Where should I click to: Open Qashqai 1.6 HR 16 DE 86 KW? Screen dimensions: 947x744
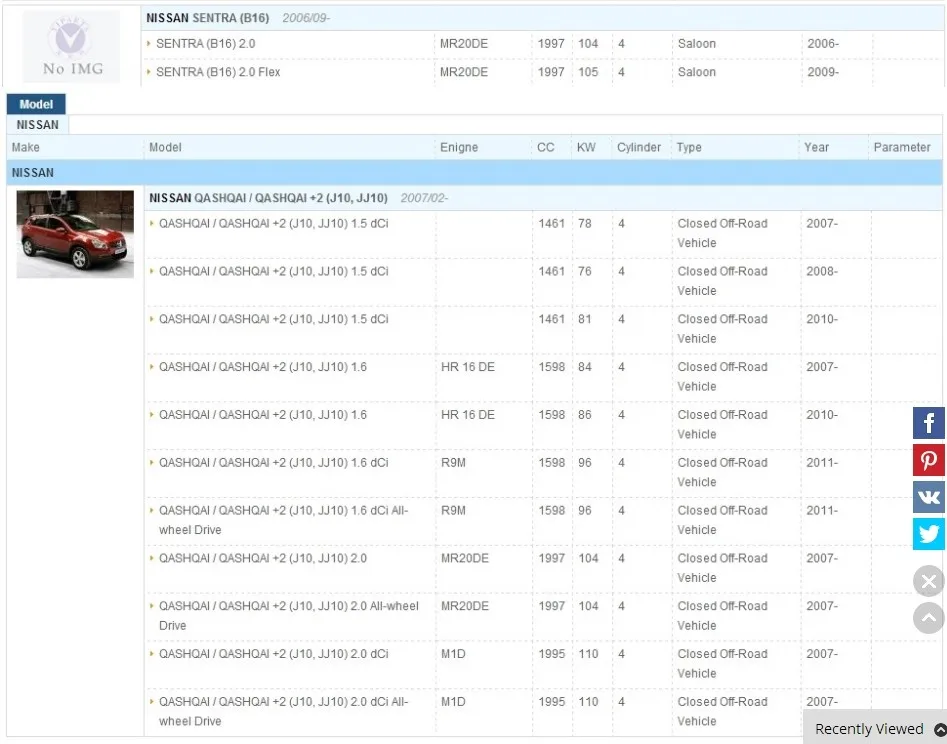[x=263, y=415]
